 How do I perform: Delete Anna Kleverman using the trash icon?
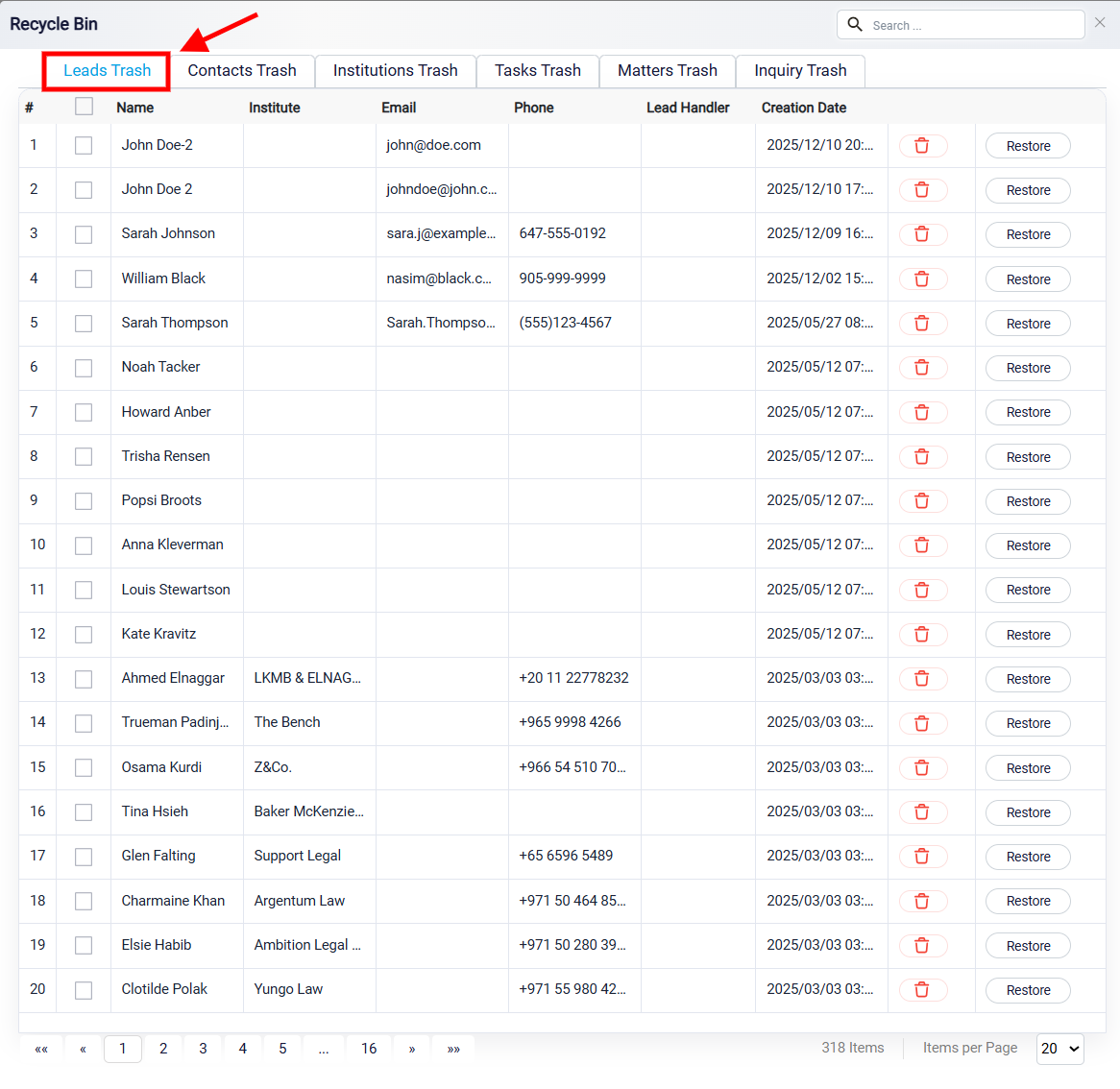click(x=922, y=545)
